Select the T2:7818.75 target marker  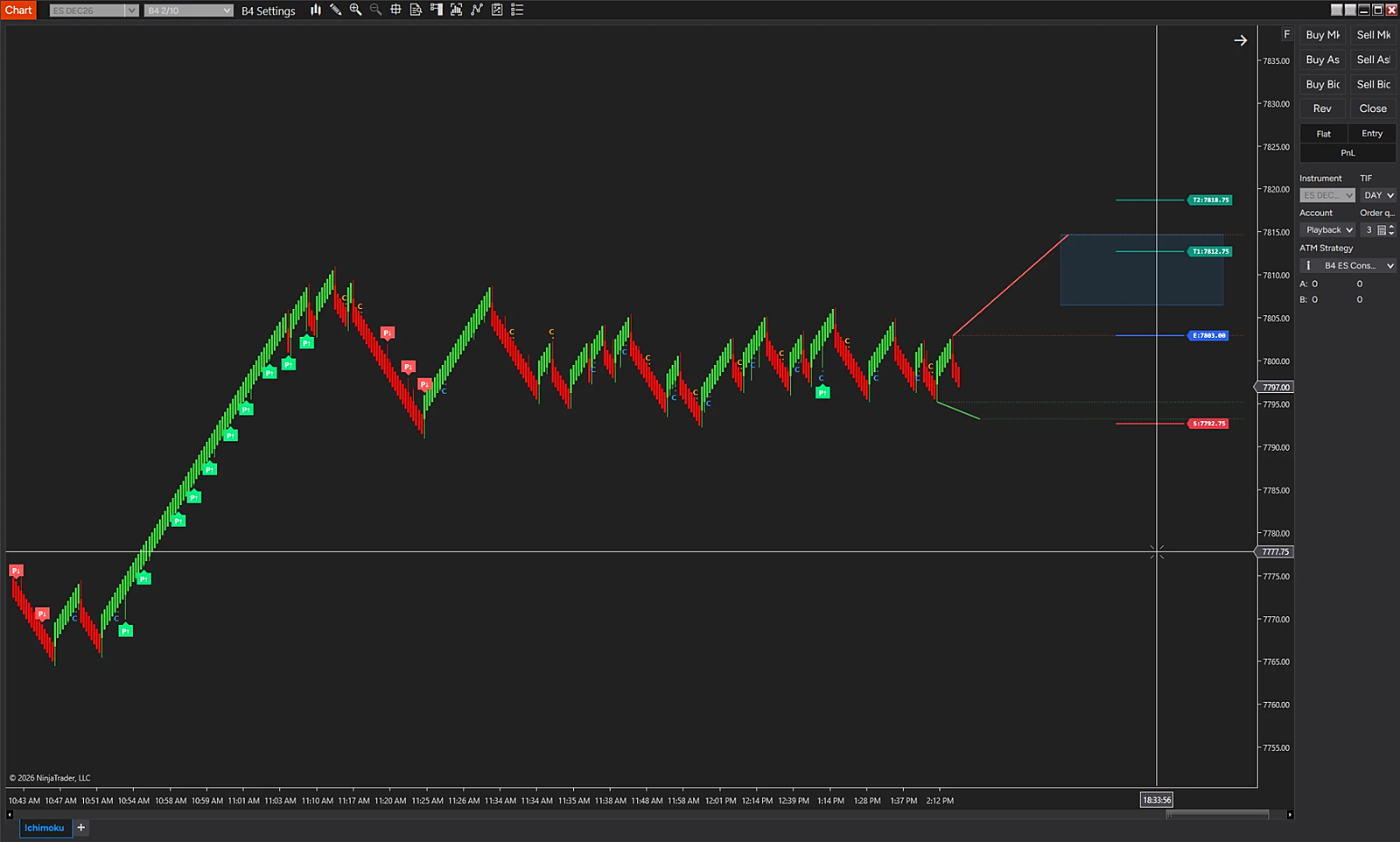coord(1210,200)
